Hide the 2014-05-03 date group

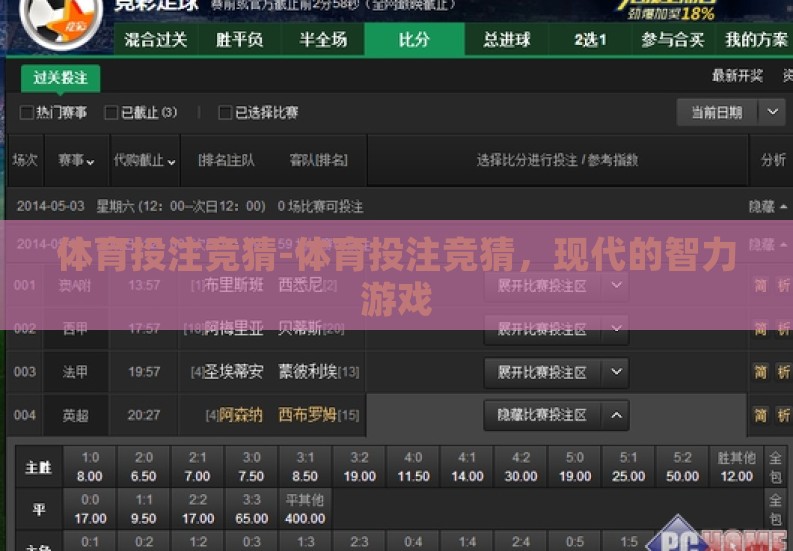(x=768, y=206)
